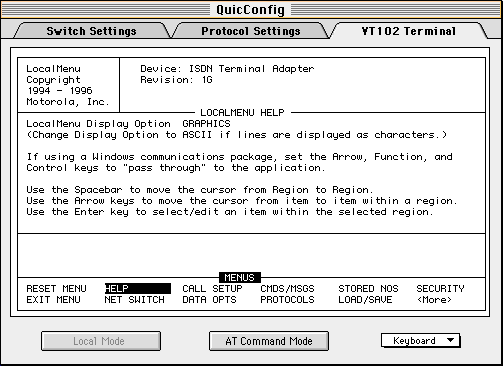This screenshot has width=503, height=366.
Task: Click the Motorola, Inc. copyright text
Action: point(68,102)
